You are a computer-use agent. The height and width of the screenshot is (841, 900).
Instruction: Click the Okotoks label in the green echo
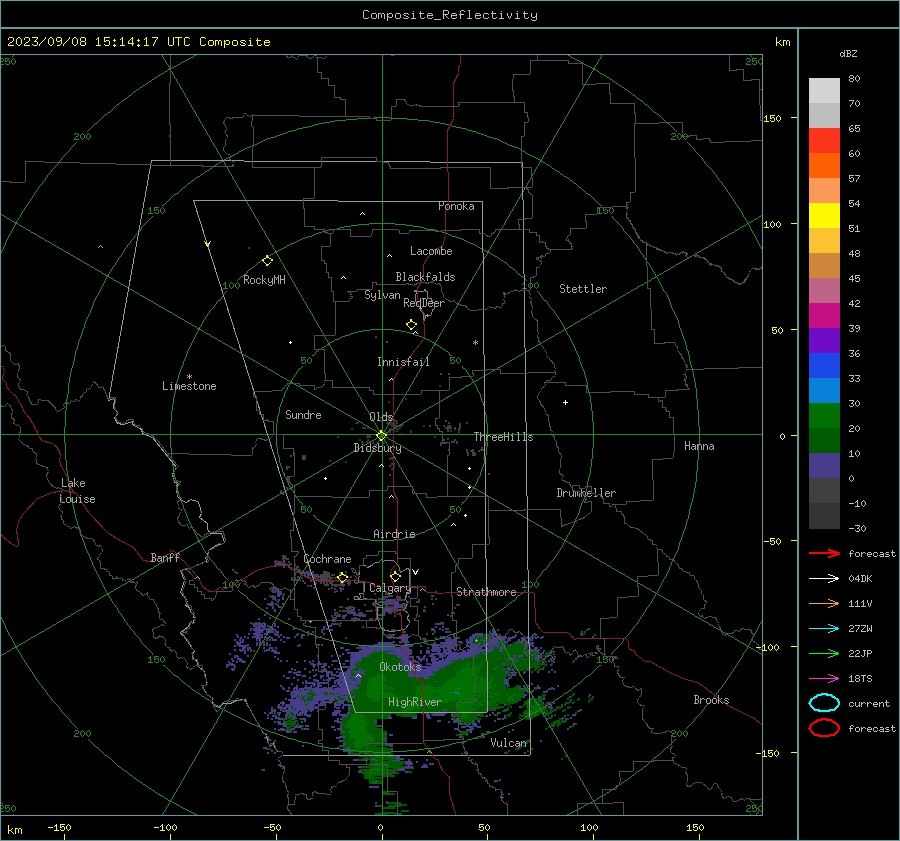(400, 667)
